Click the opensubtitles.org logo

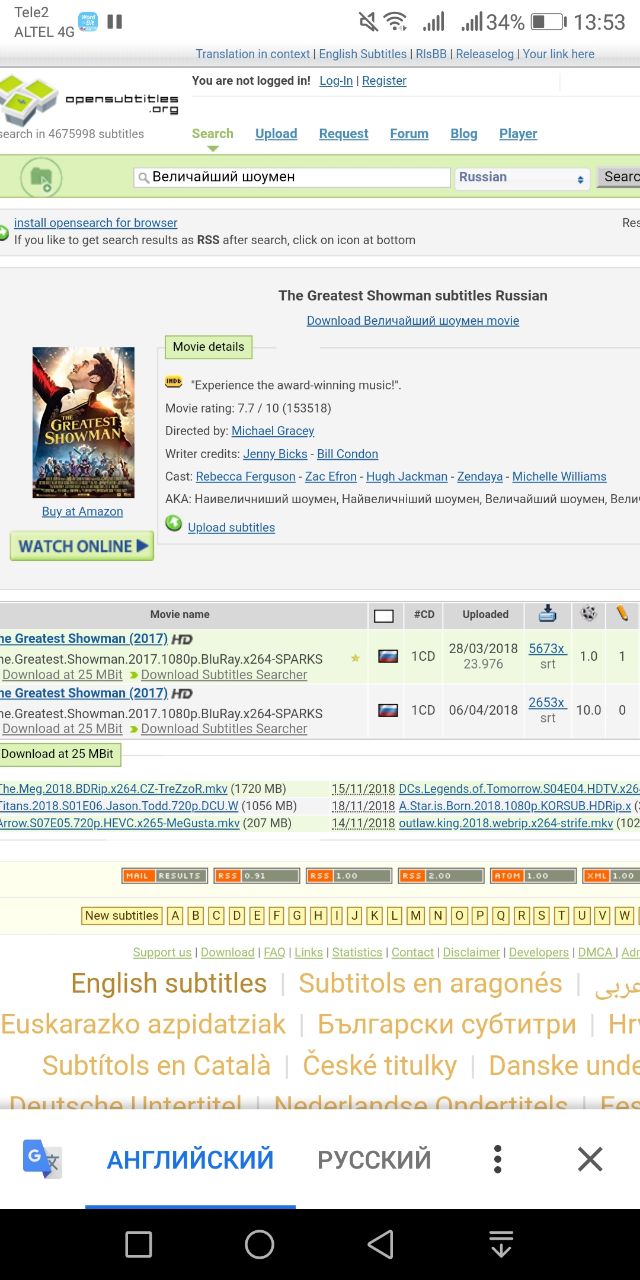click(89, 99)
